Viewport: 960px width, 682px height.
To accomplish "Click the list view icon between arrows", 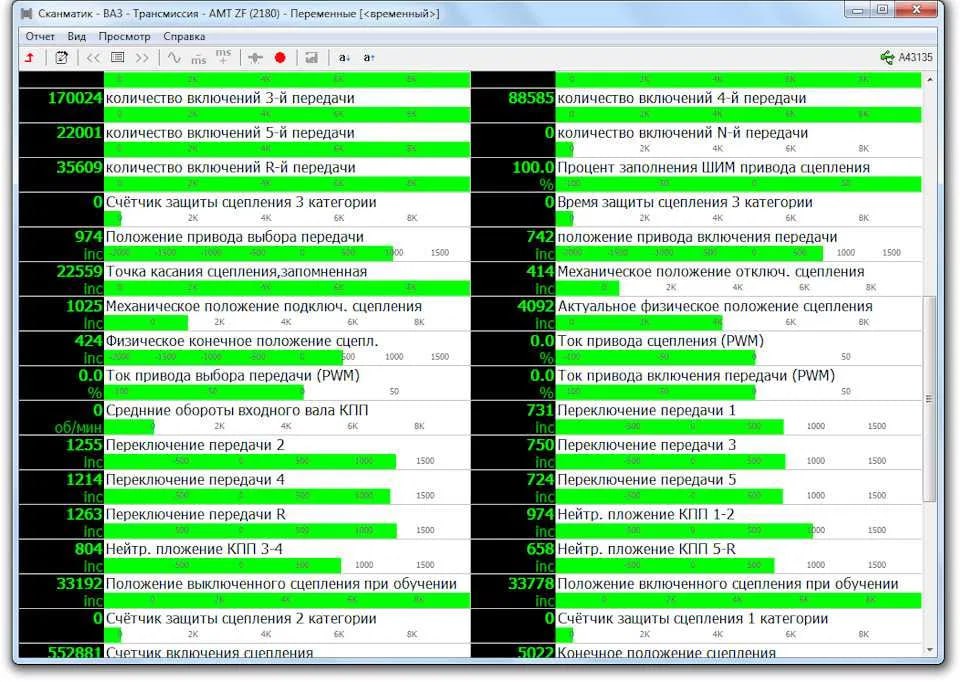I will point(118,58).
